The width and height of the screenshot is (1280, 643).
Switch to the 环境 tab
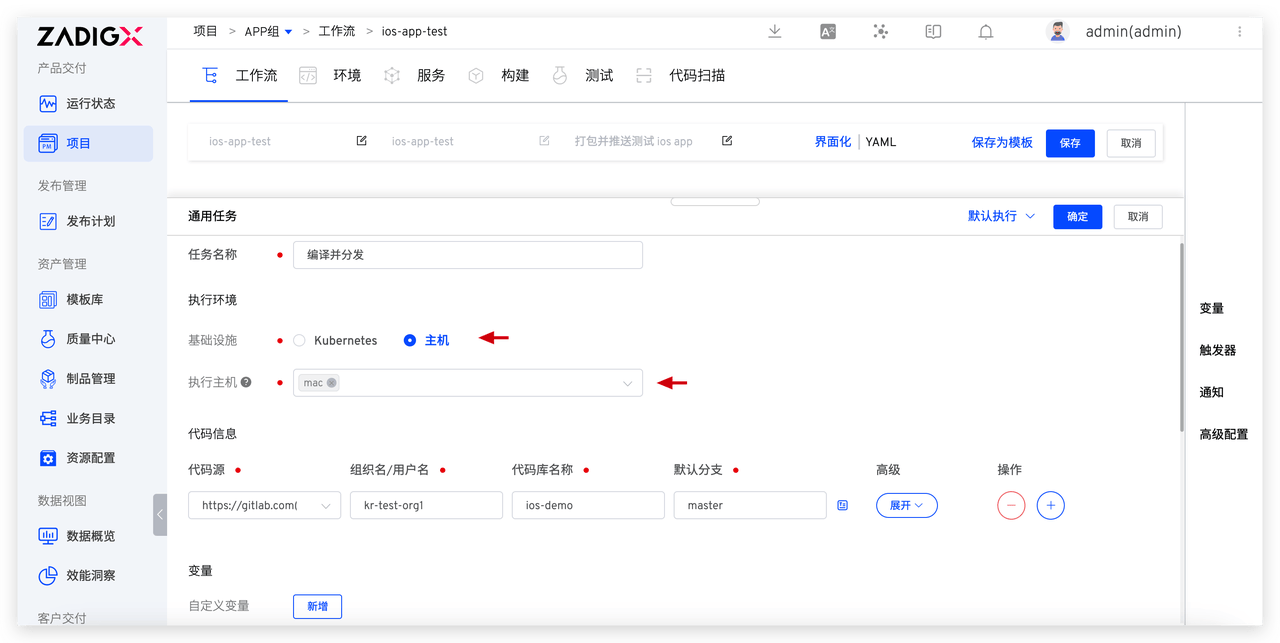(x=346, y=76)
